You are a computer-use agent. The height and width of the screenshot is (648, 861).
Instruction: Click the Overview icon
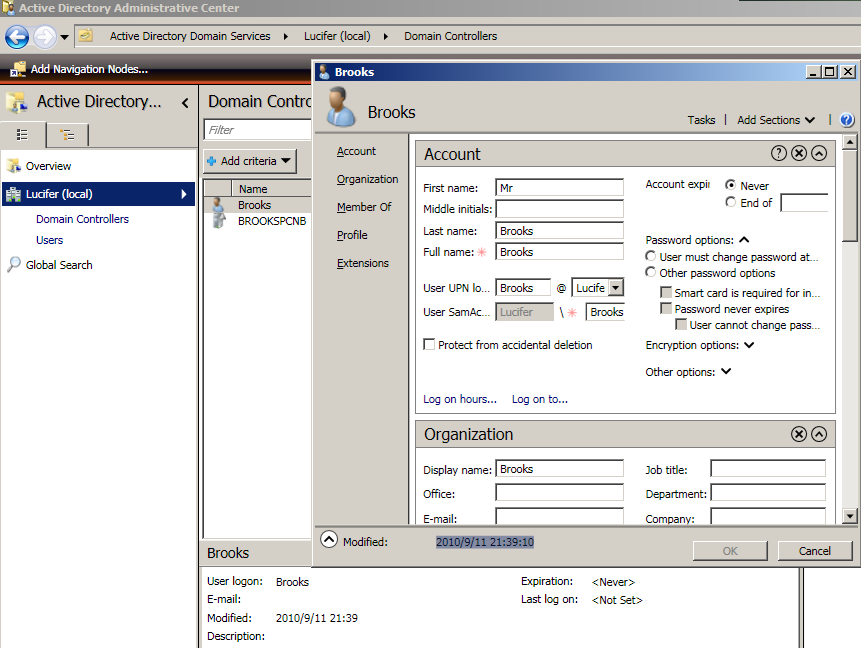[14, 165]
